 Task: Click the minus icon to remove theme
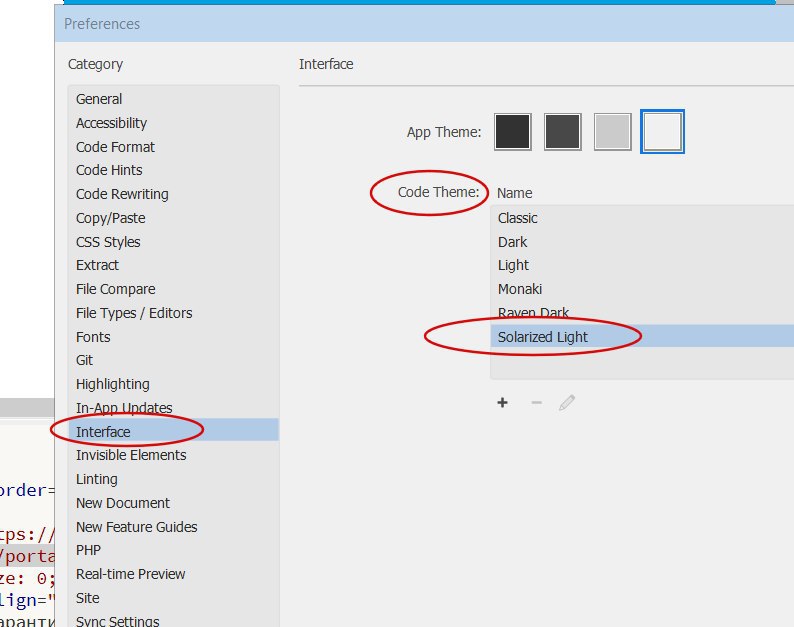[536, 403]
